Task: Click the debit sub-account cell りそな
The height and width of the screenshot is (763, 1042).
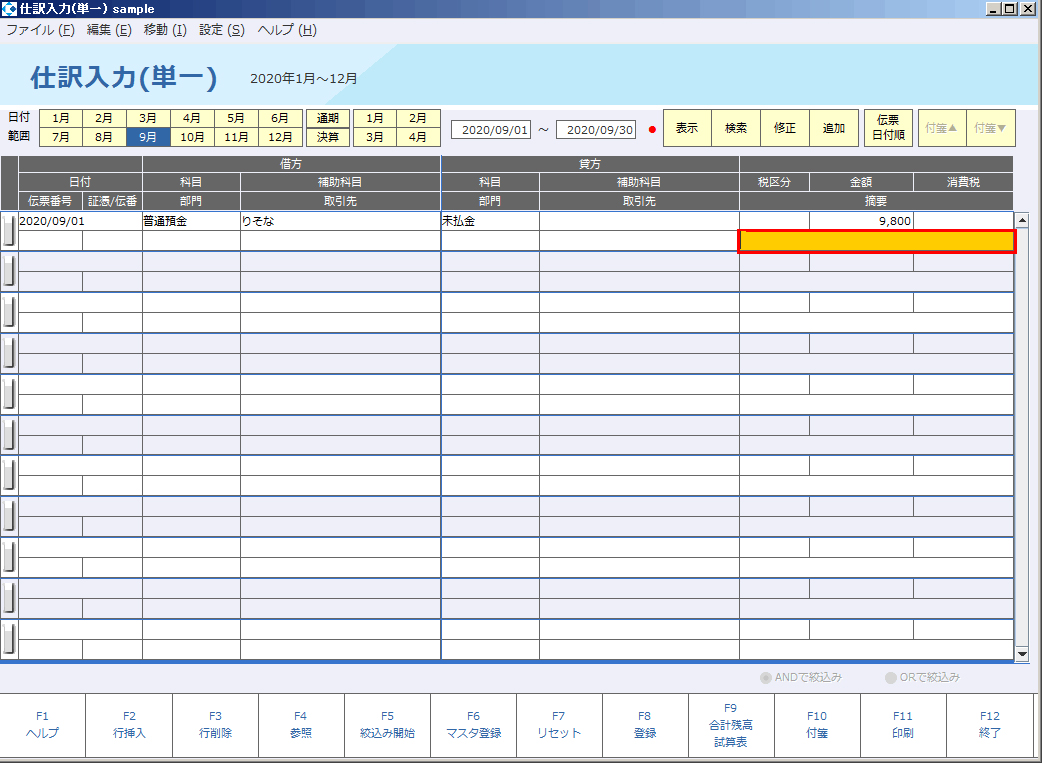Action: click(x=340, y=221)
